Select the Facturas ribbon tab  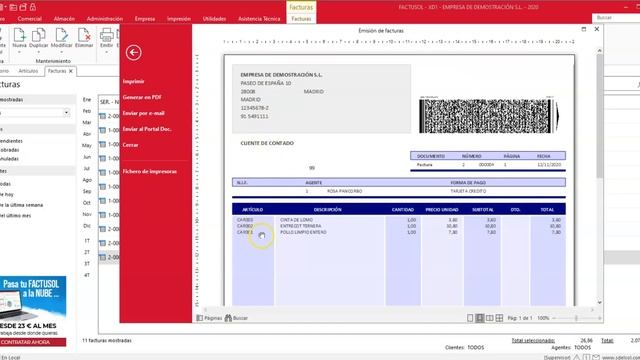tap(301, 19)
